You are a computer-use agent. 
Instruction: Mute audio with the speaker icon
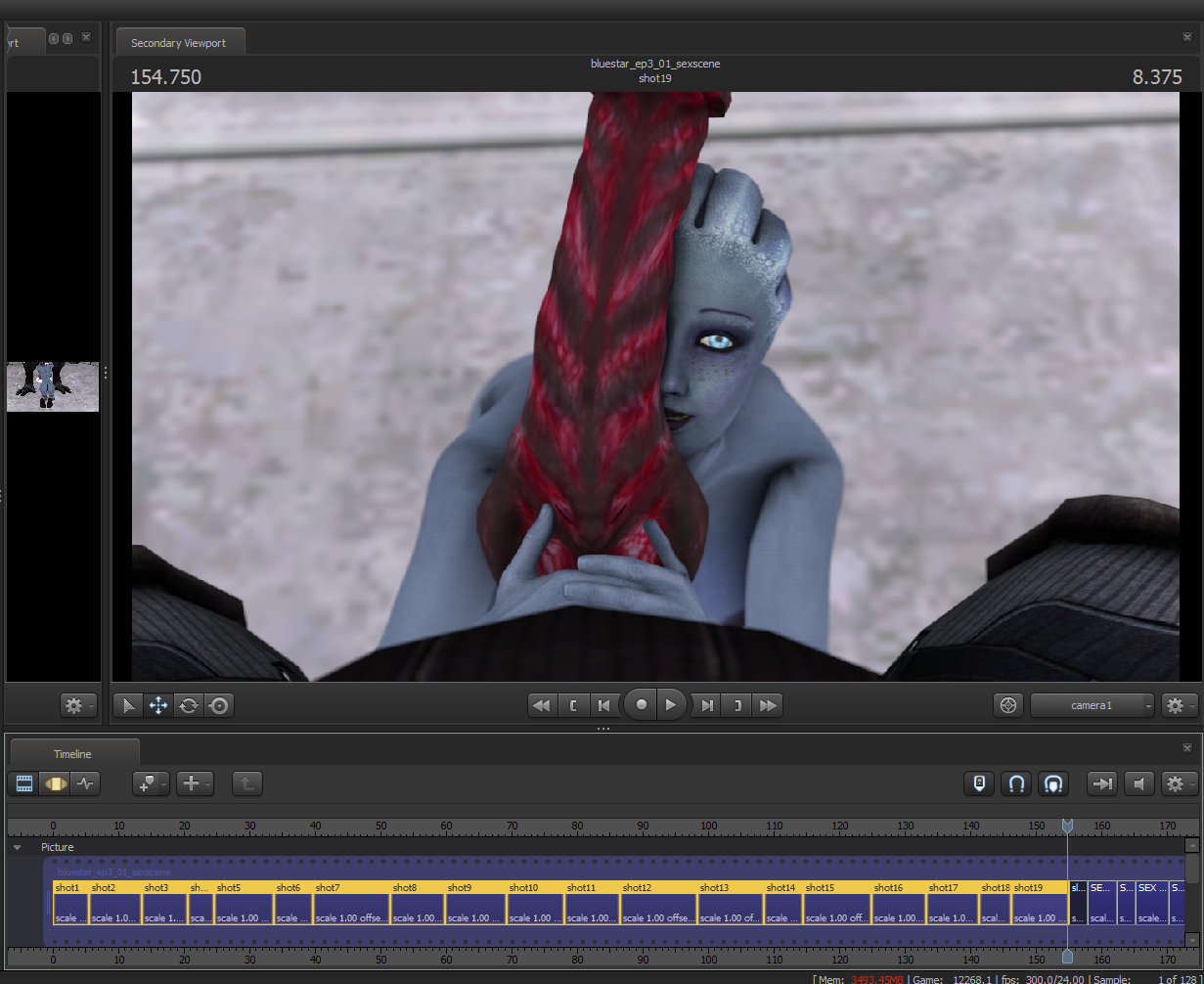coord(1138,783)
